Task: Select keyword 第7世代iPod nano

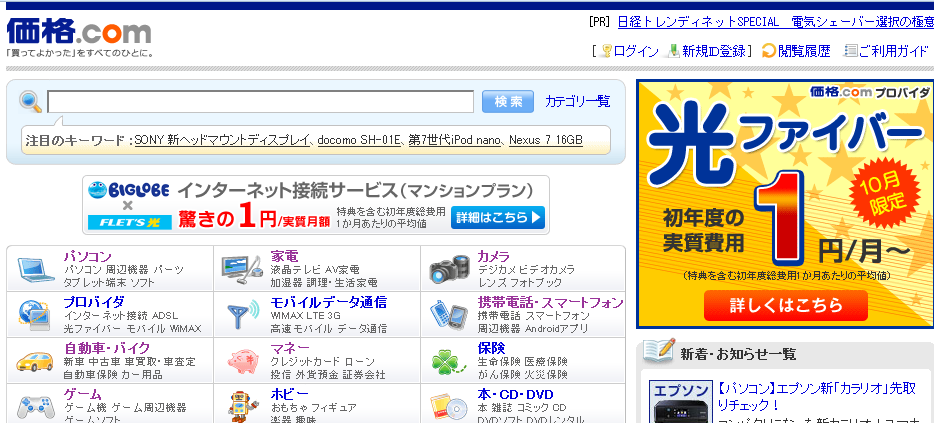Action: [456, 141]
